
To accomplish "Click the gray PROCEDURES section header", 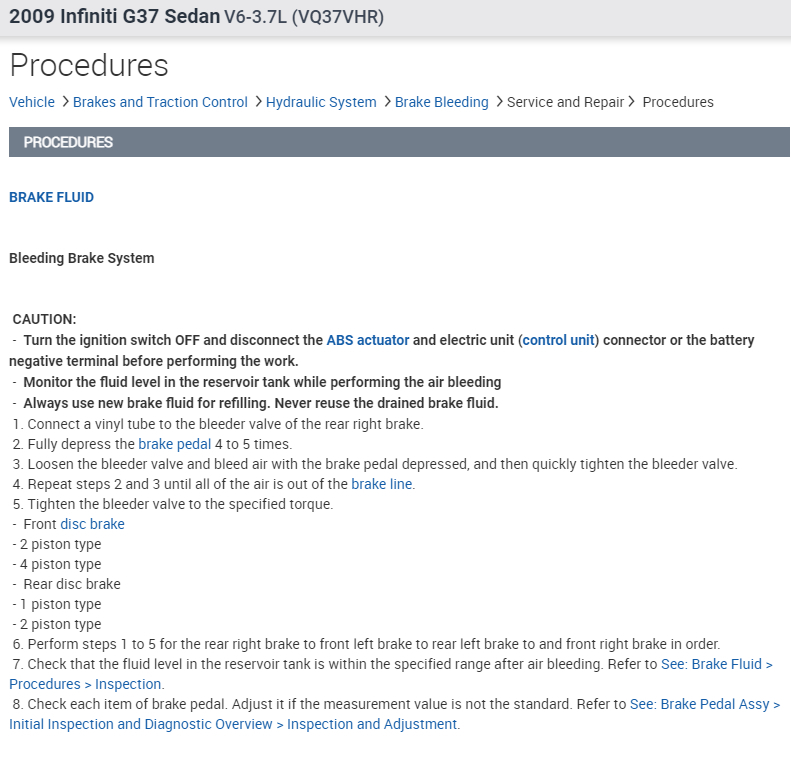I will coord(399,142).
